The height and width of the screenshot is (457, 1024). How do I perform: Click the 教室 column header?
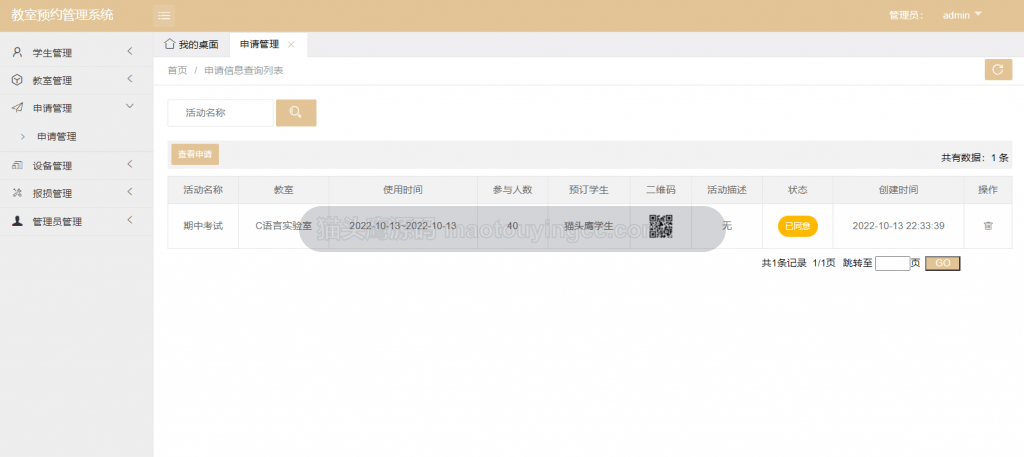pos(283,190)
